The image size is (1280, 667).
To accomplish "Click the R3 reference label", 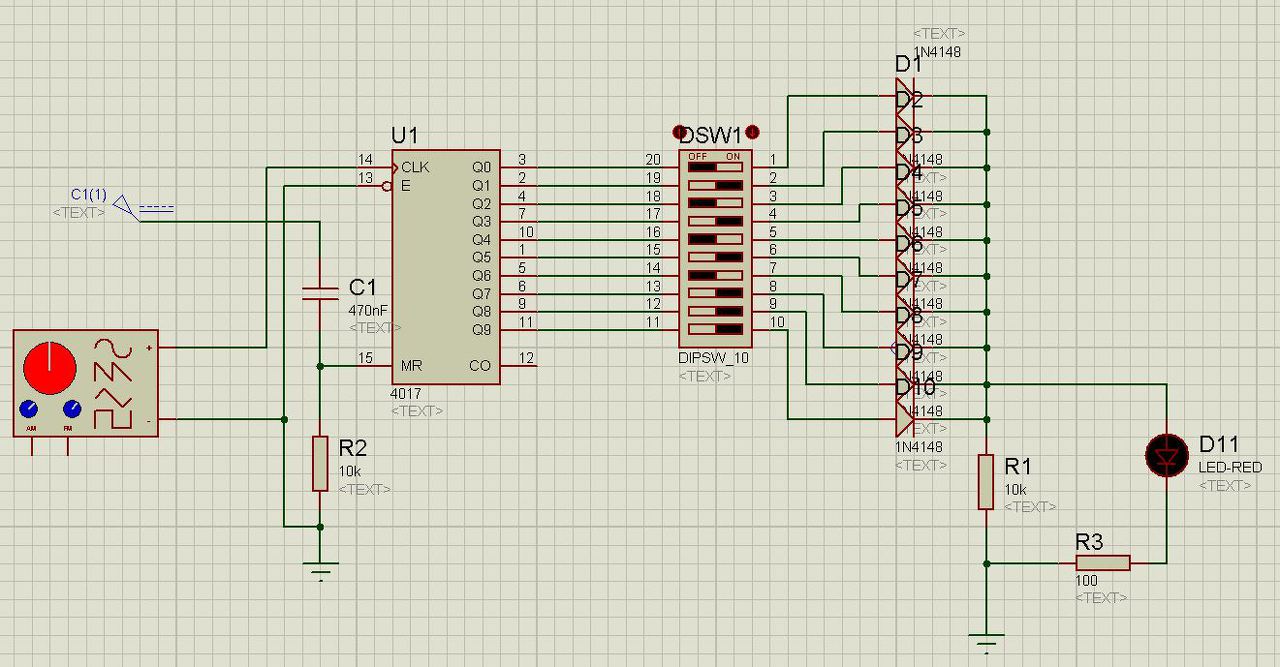I will tap(1089, 542).
